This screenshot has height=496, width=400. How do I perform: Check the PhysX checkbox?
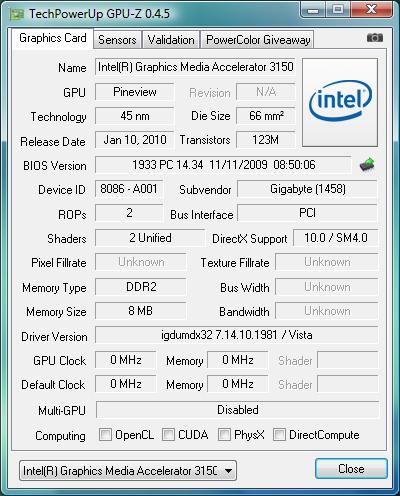pyautogui.click(x=224, y=434)
